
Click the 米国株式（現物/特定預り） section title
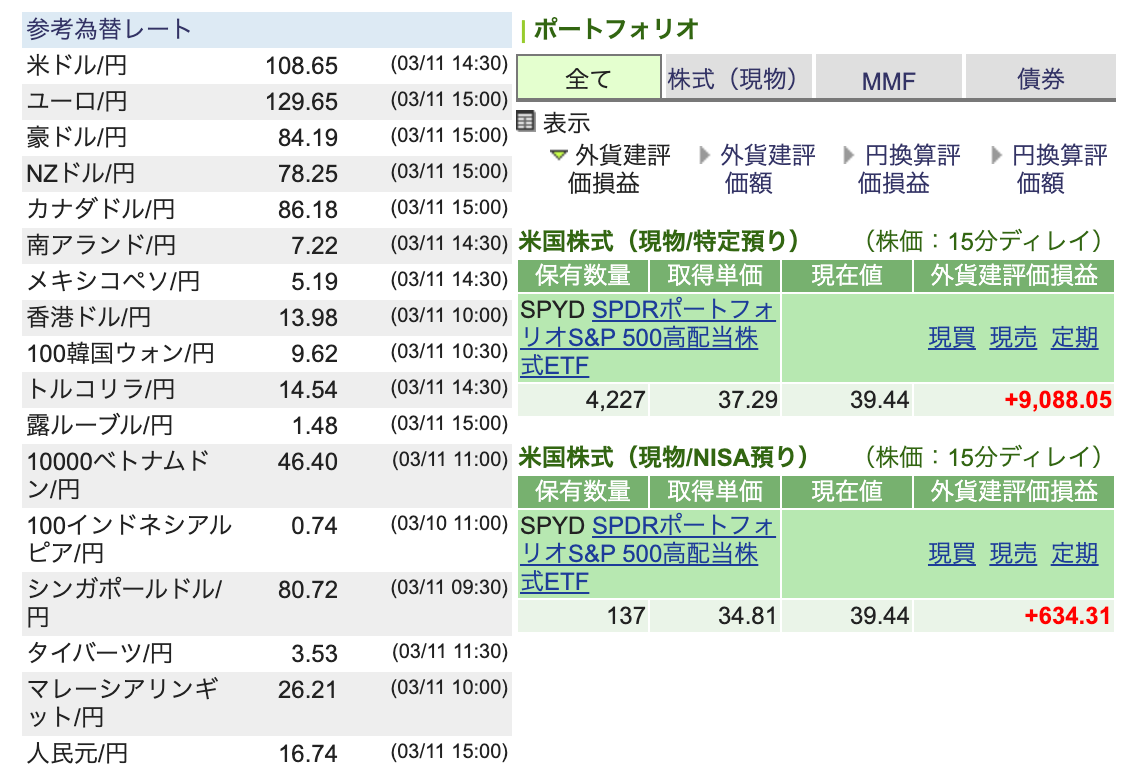point(659,241)
